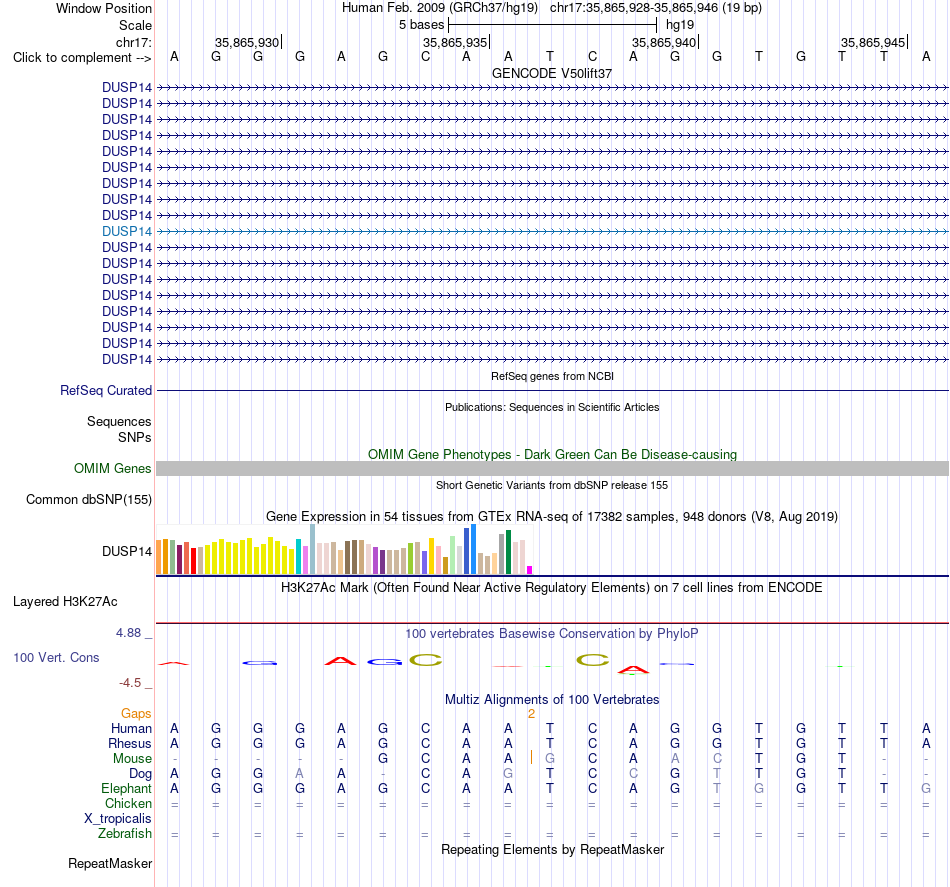This screenshot has width=950, height=887.
Task: Click the 'Human Feb. 2009 (GRCh37/hg19)' heading
Action: (x=440, y=8)
